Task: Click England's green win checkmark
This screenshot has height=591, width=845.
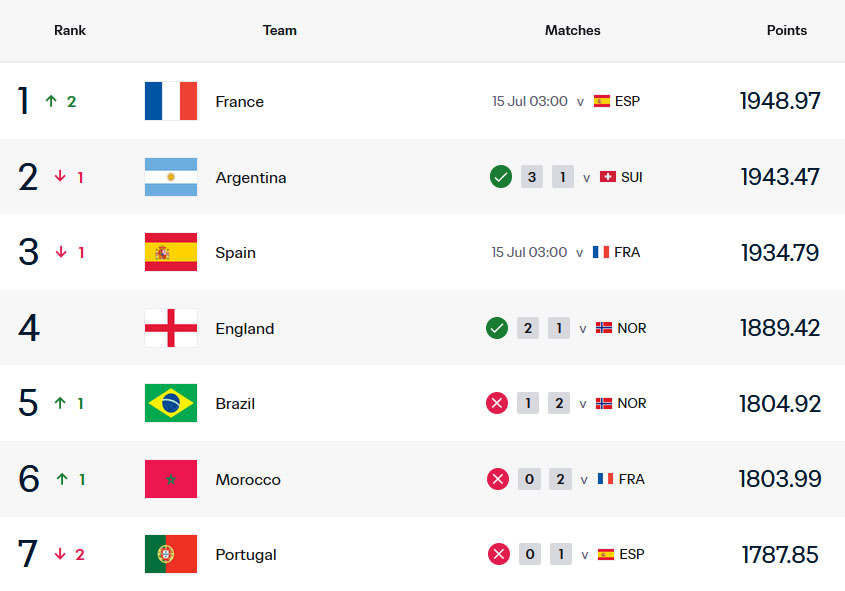Action: click(497, 328)
